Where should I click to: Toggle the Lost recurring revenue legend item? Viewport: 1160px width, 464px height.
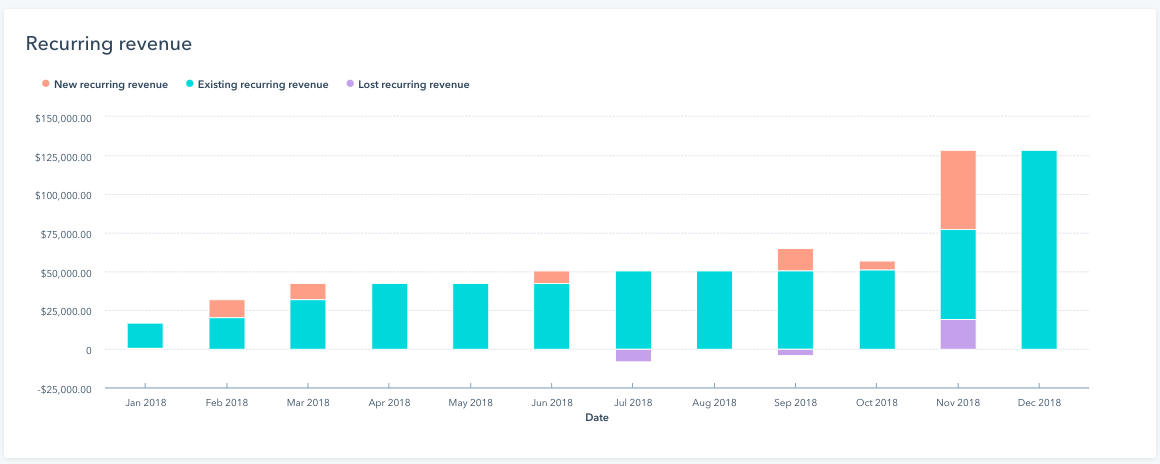click(413, 85)
